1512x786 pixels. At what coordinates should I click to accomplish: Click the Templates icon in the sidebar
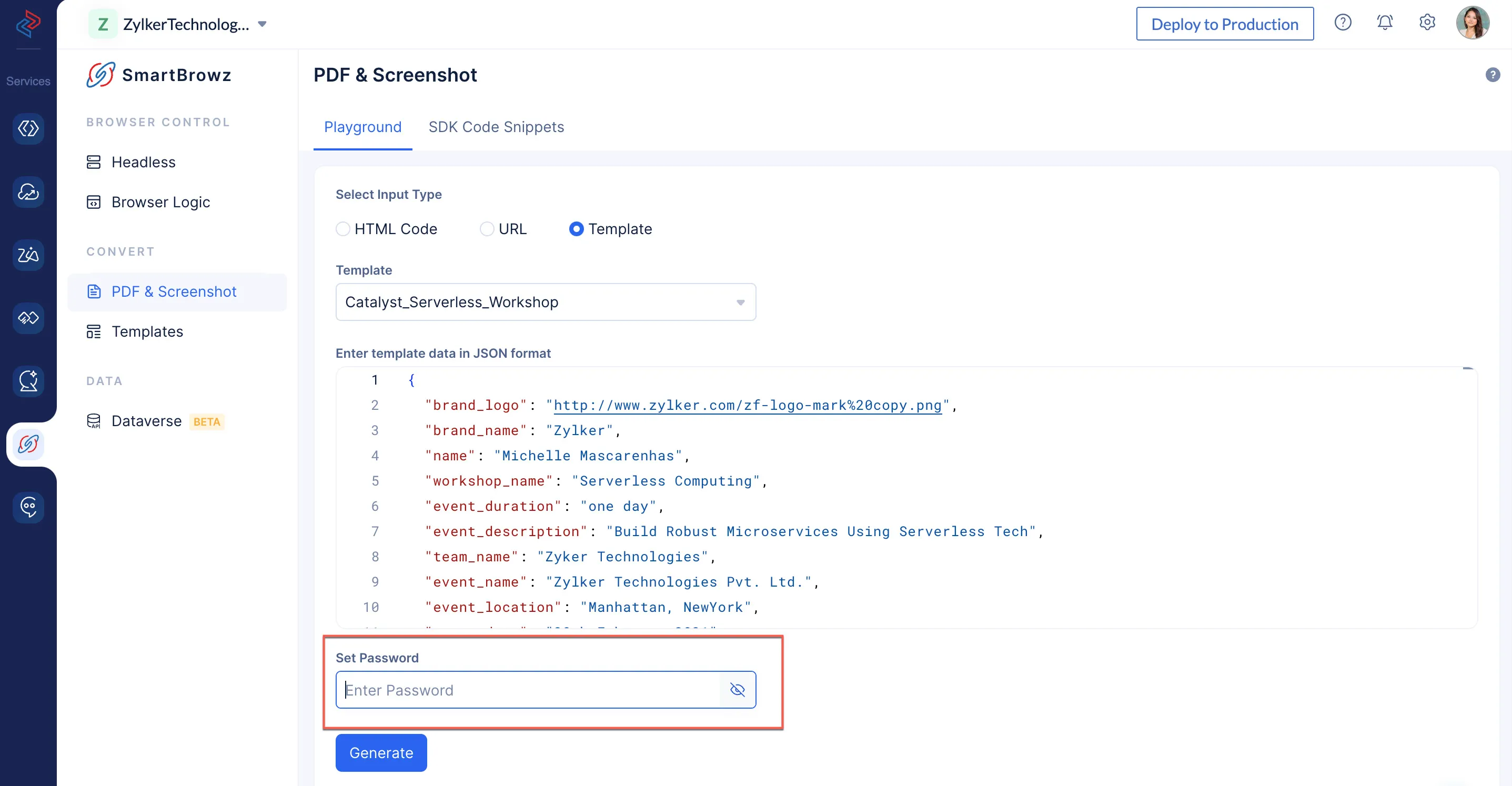point(93,331)
